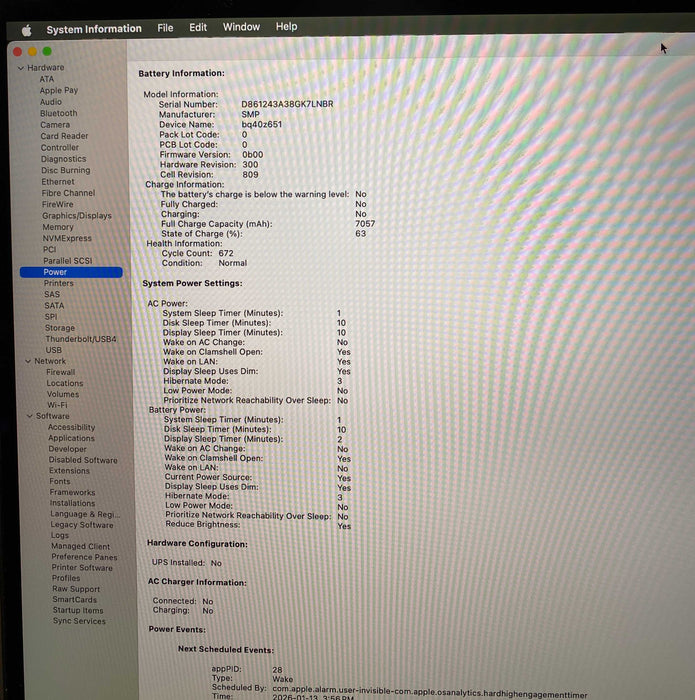Screen dimensions: 695x700
Task: Select Disabled Software in the sidebar
Action: [83, 460]
